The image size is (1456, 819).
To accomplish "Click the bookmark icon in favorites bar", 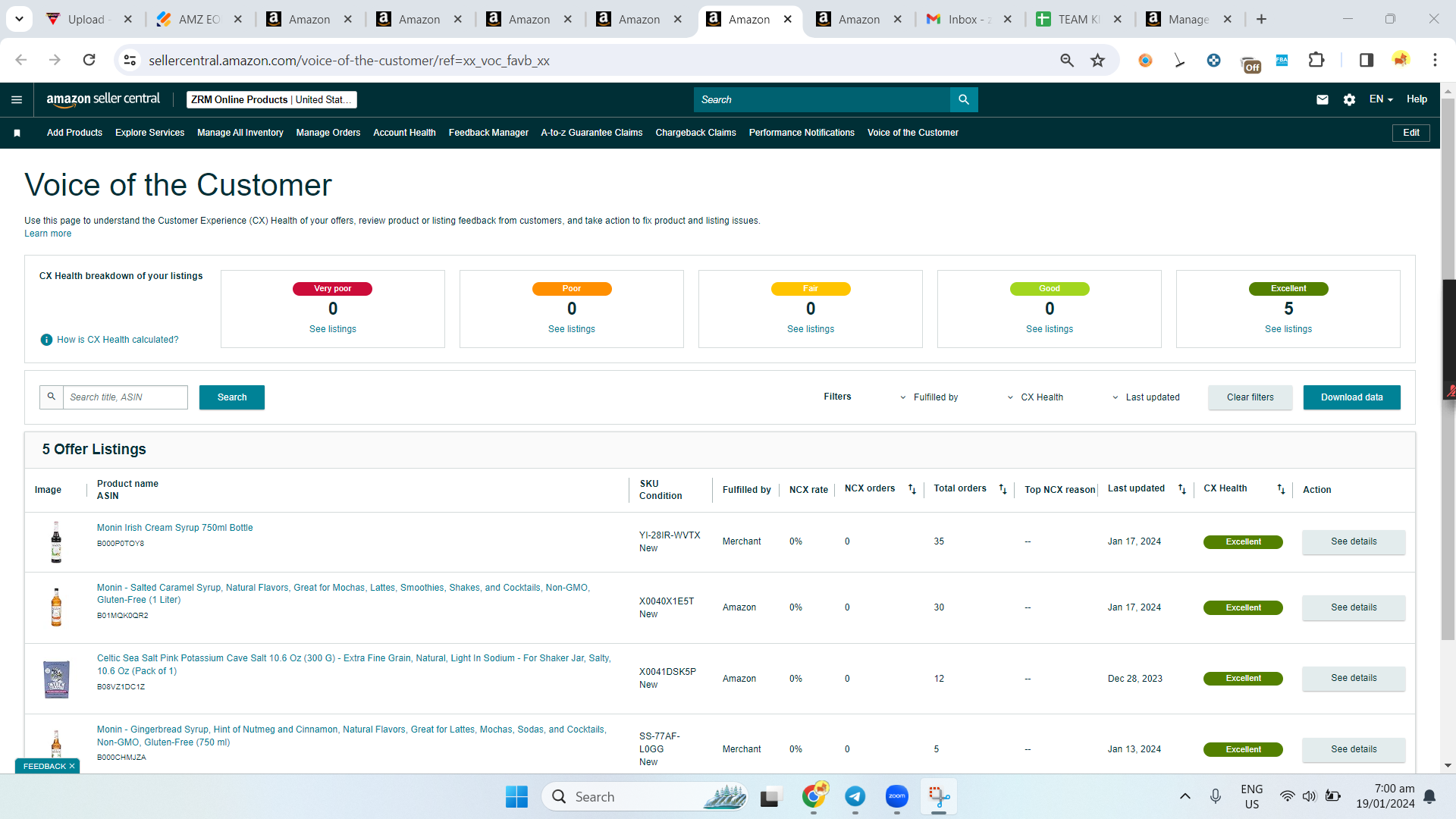I will pyautogui.click(x=17, y=133).
